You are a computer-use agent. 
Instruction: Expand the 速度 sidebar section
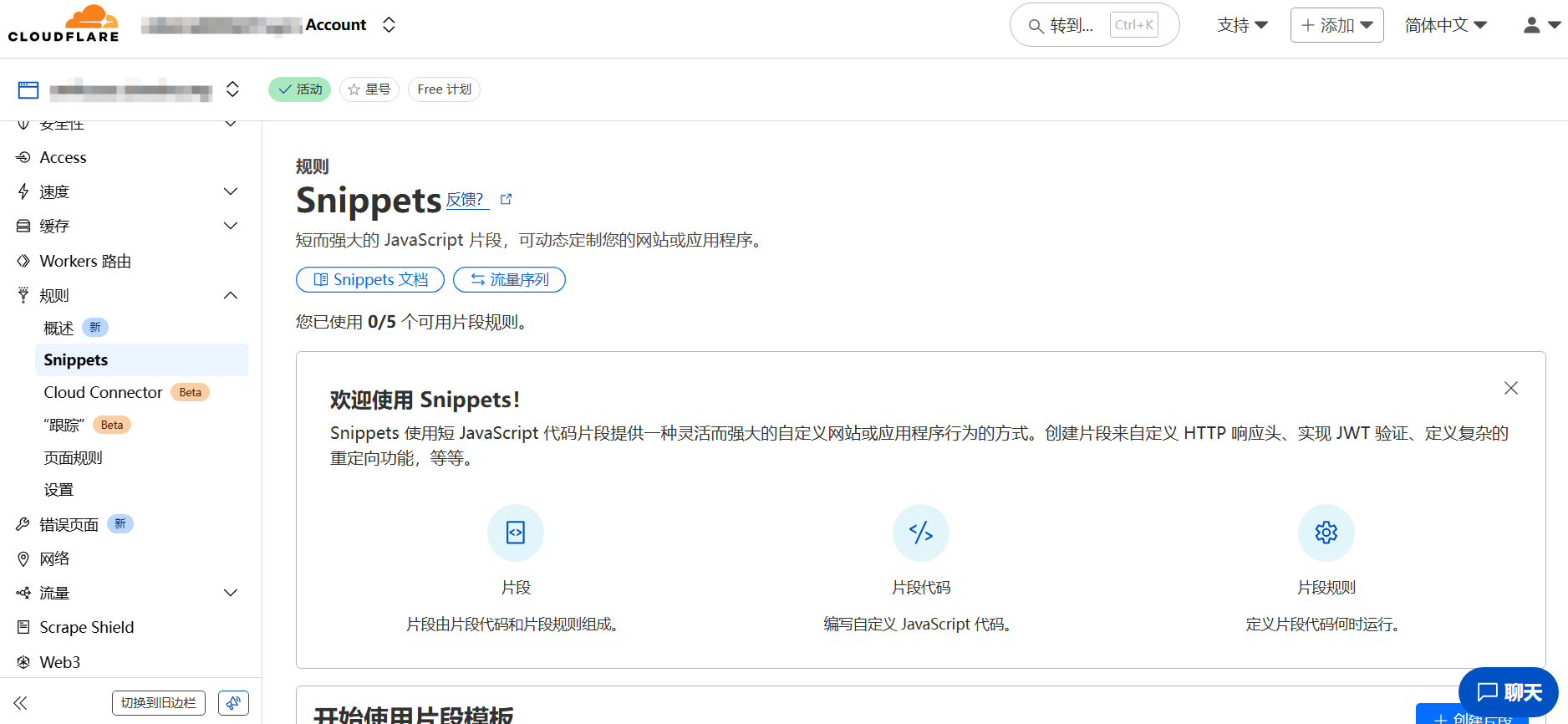231,191
